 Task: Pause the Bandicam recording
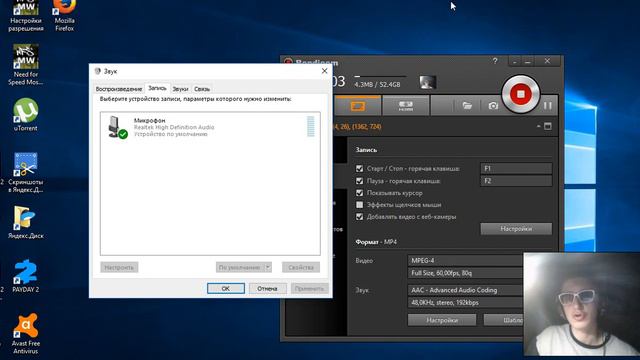tap(547, 106)
